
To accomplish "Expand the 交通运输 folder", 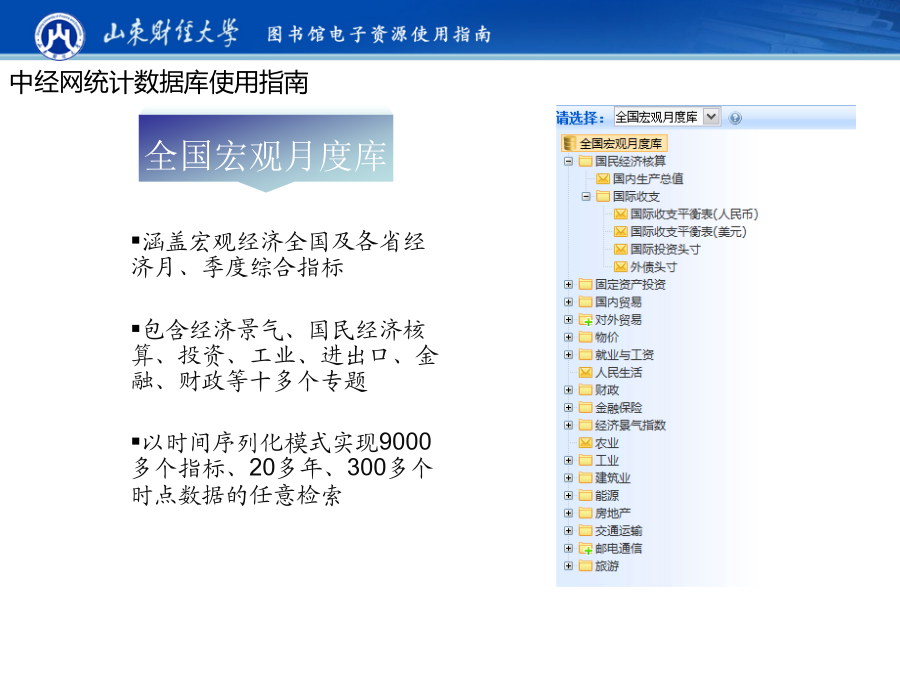I will 568,530.
